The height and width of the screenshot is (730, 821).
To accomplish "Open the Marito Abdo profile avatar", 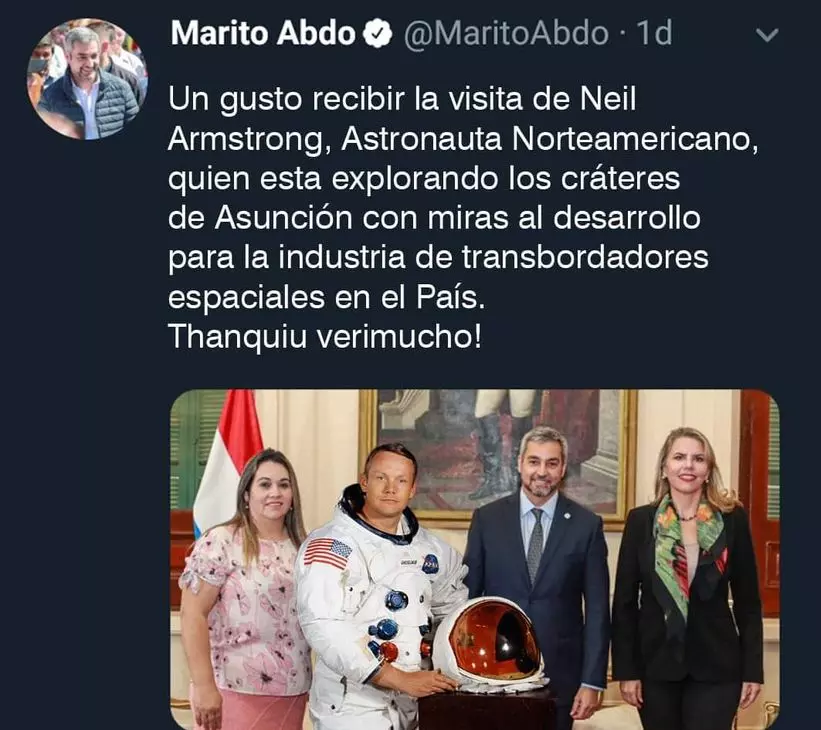I will tap(87, 79).
